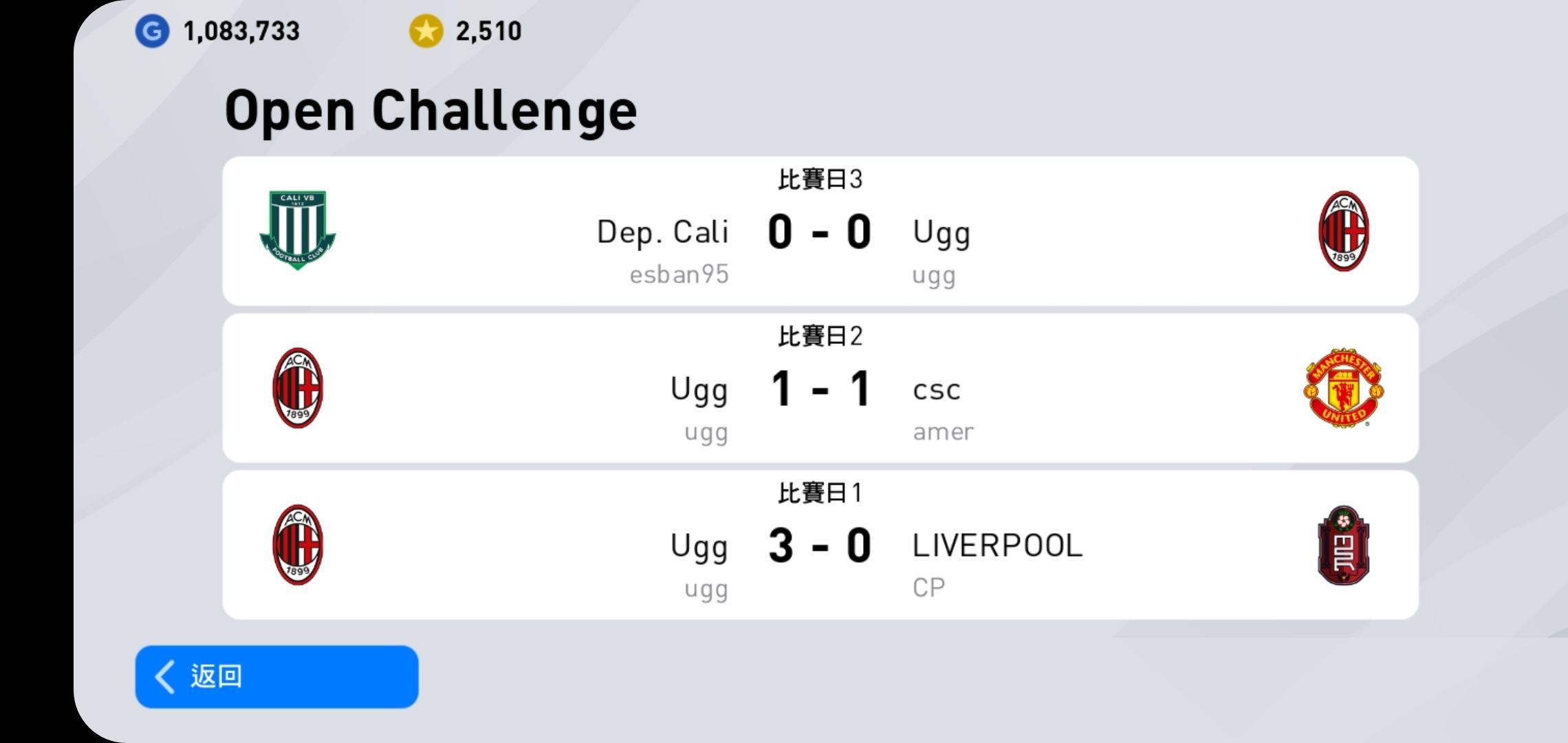This screenshot has height=743, width=1568.
Task: Open the 比賽日3 match result card
Action: pos(820,231)
